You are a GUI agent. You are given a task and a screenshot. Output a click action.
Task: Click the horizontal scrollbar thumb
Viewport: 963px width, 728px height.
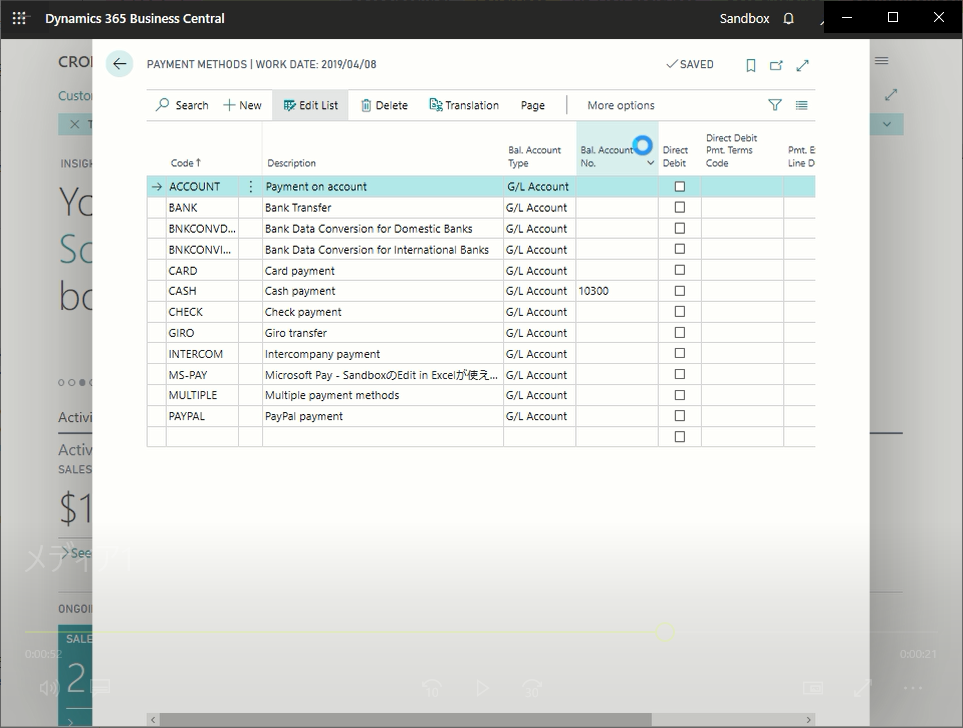pos(405,719)
